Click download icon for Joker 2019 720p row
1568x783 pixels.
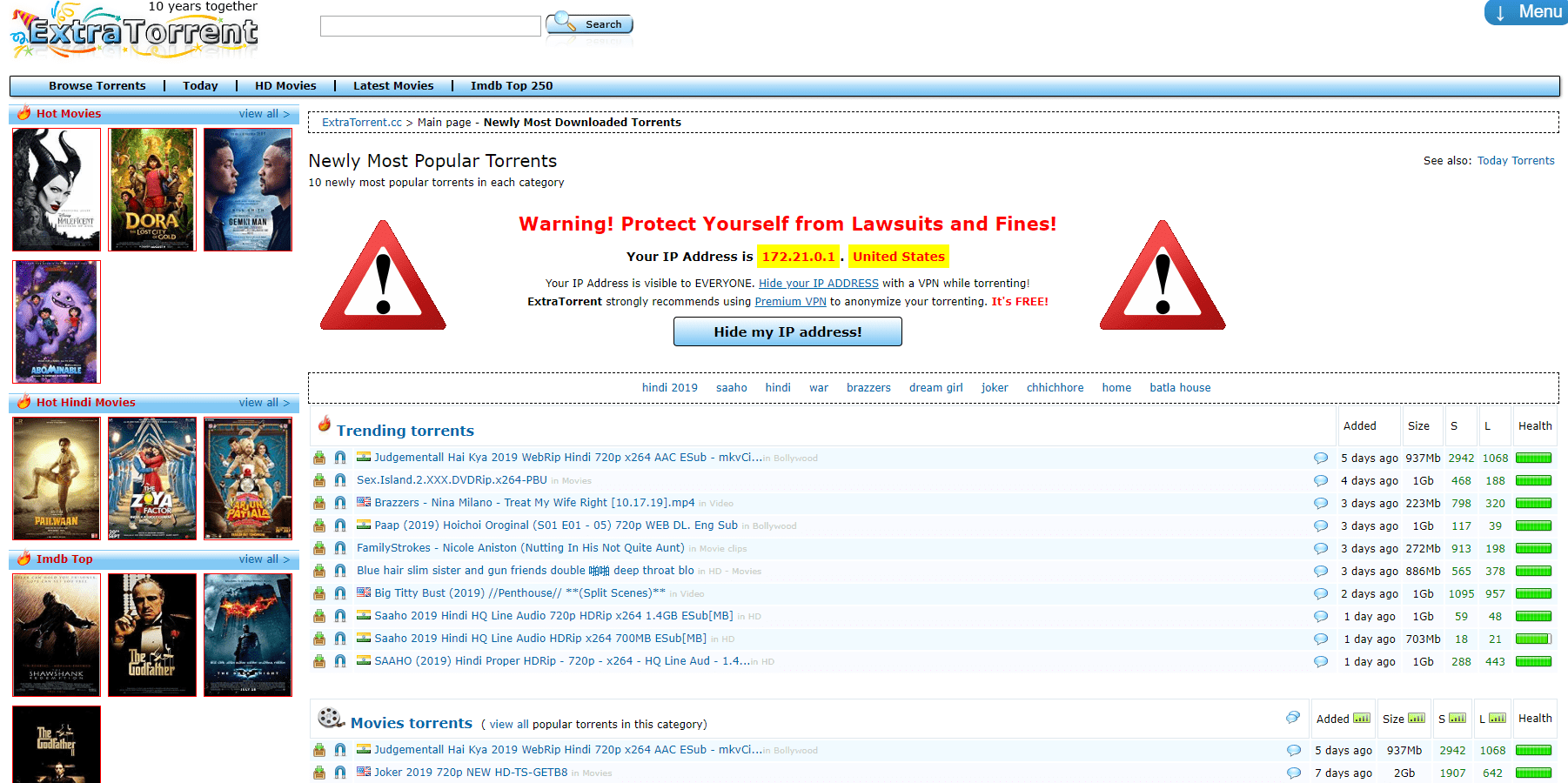[x=319, y=773]
